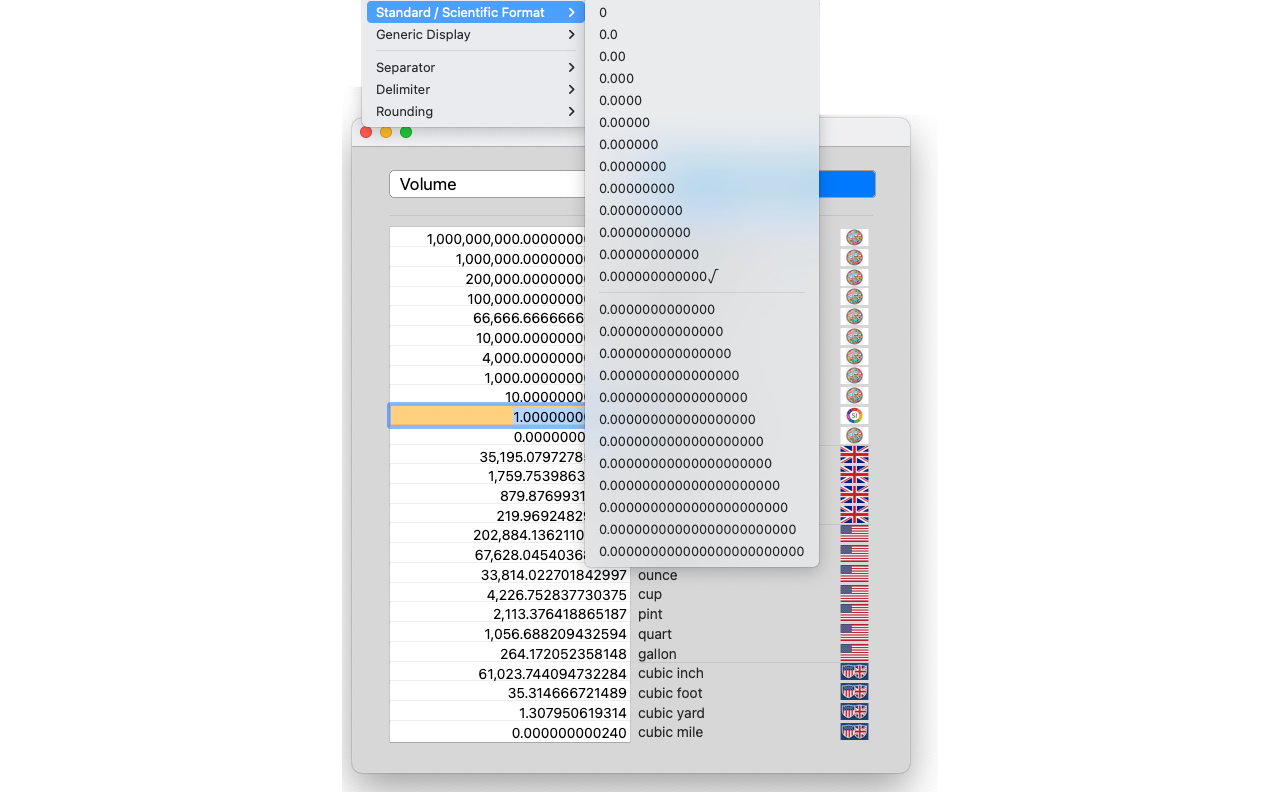Click the US flag next to gallon
Image resolution: width=1280 pixels, height=800 pixels.
coord(854,653)
